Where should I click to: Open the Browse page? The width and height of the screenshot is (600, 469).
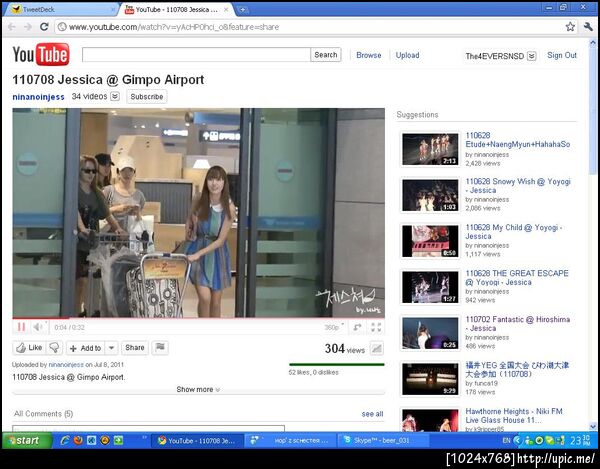click(x=368, y=55)
